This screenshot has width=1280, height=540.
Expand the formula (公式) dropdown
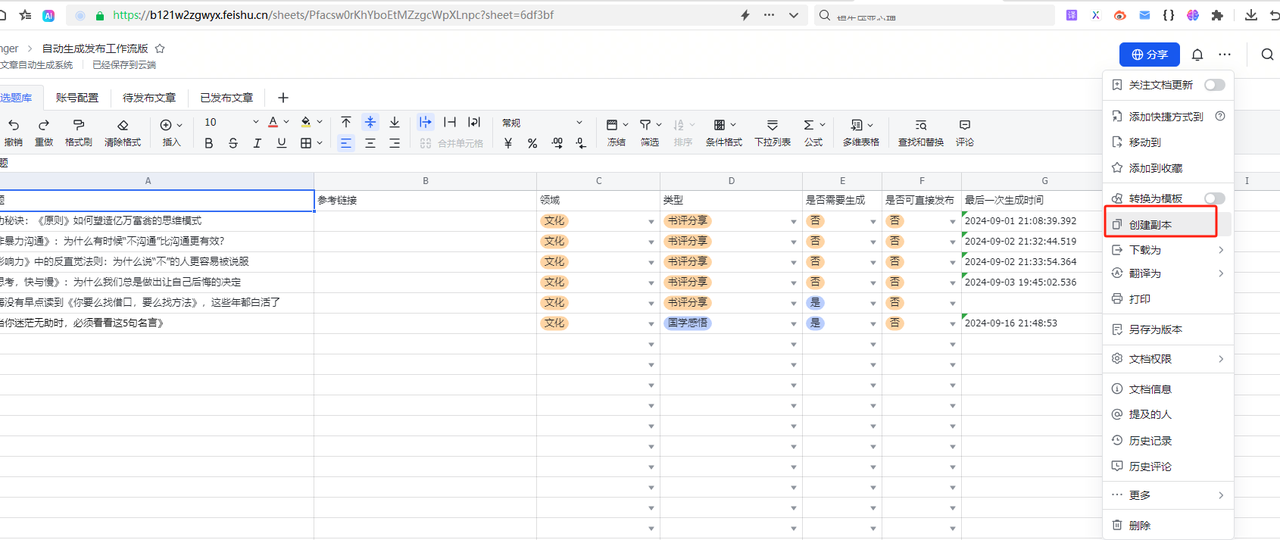point(823,125)
